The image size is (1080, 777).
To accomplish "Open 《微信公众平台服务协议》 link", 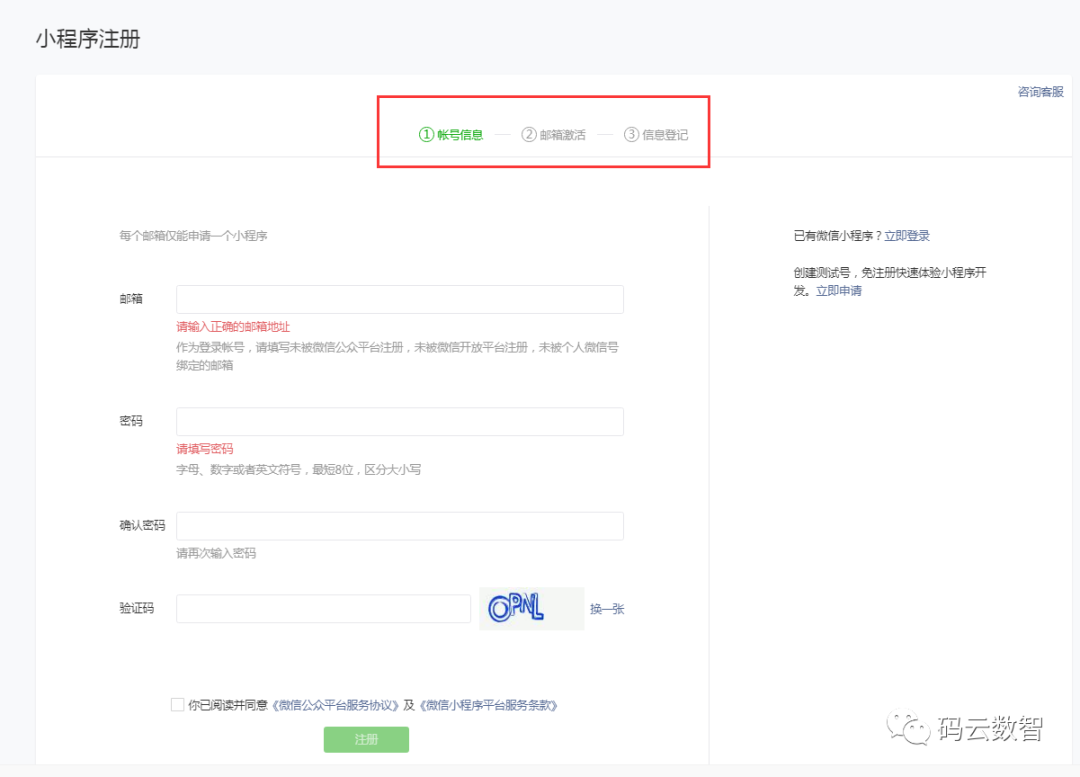I will 335,705.
